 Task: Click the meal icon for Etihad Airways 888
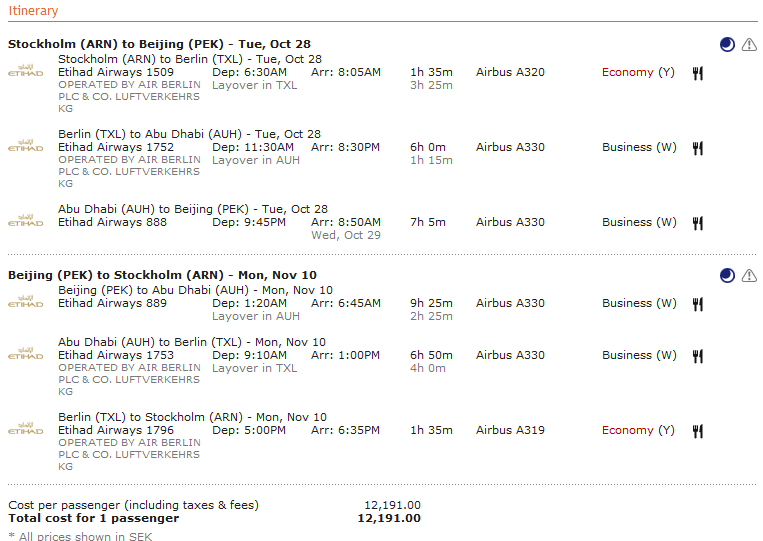[x=698, y=223]
